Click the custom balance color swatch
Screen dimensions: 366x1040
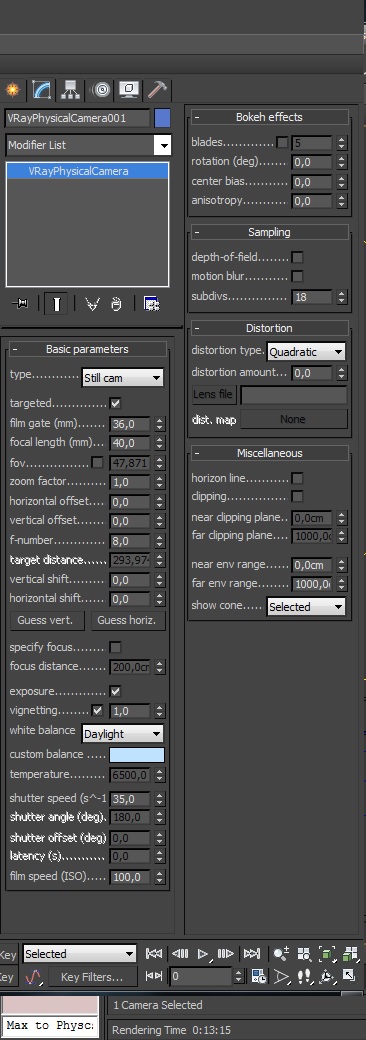pyautogui.click(x=137, y=755)
